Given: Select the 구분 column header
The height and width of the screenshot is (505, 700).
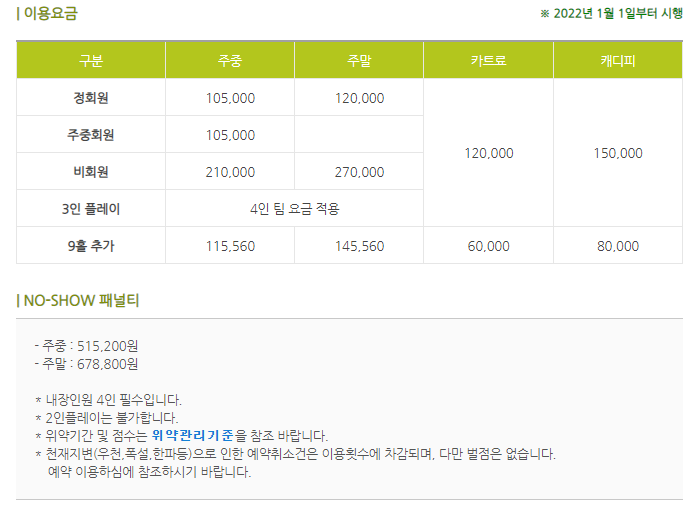Looking at the screenshot, I should [91, 61].
